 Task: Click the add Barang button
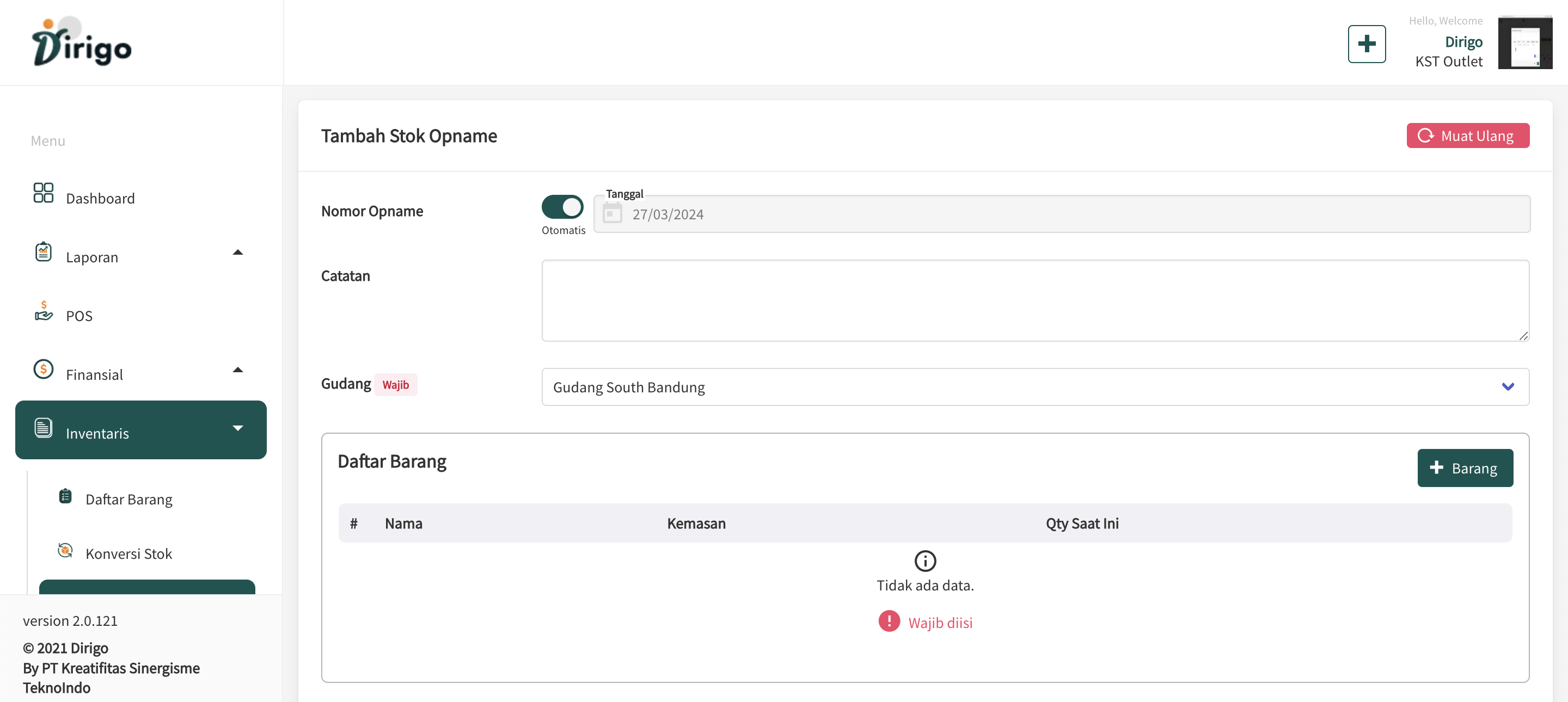[x=1465, y=468]
